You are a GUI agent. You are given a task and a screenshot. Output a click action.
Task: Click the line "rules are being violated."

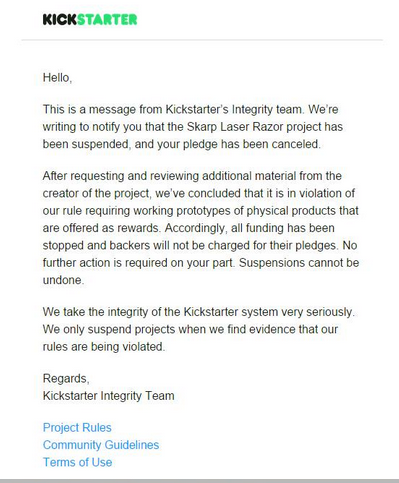tap(104, 347)
